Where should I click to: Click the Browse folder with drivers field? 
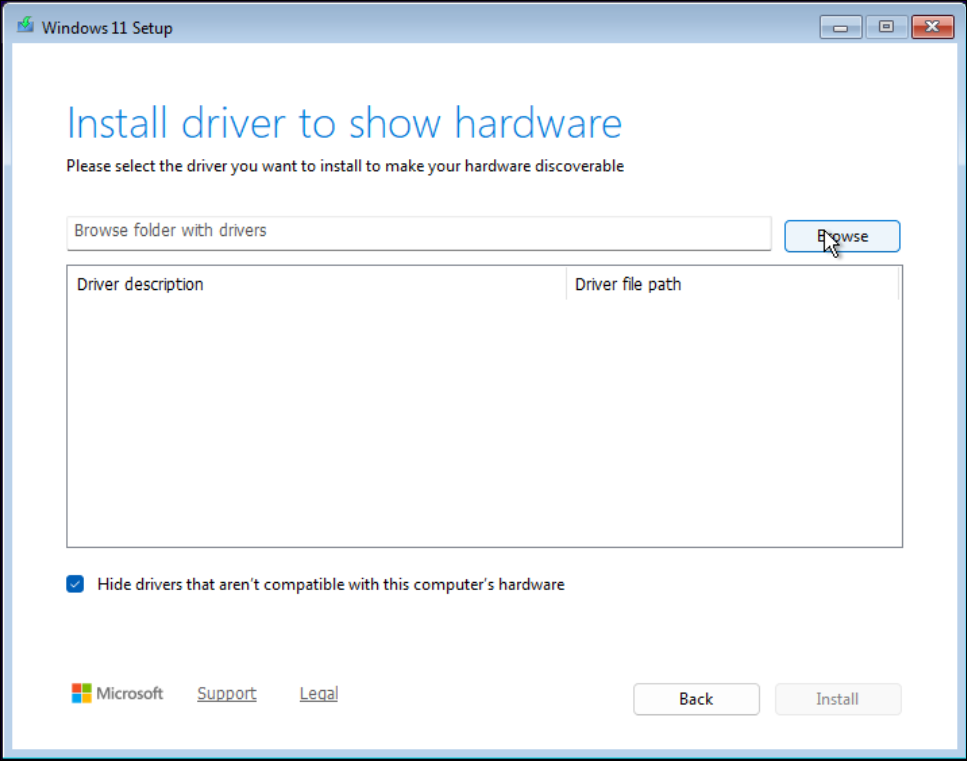419,232
